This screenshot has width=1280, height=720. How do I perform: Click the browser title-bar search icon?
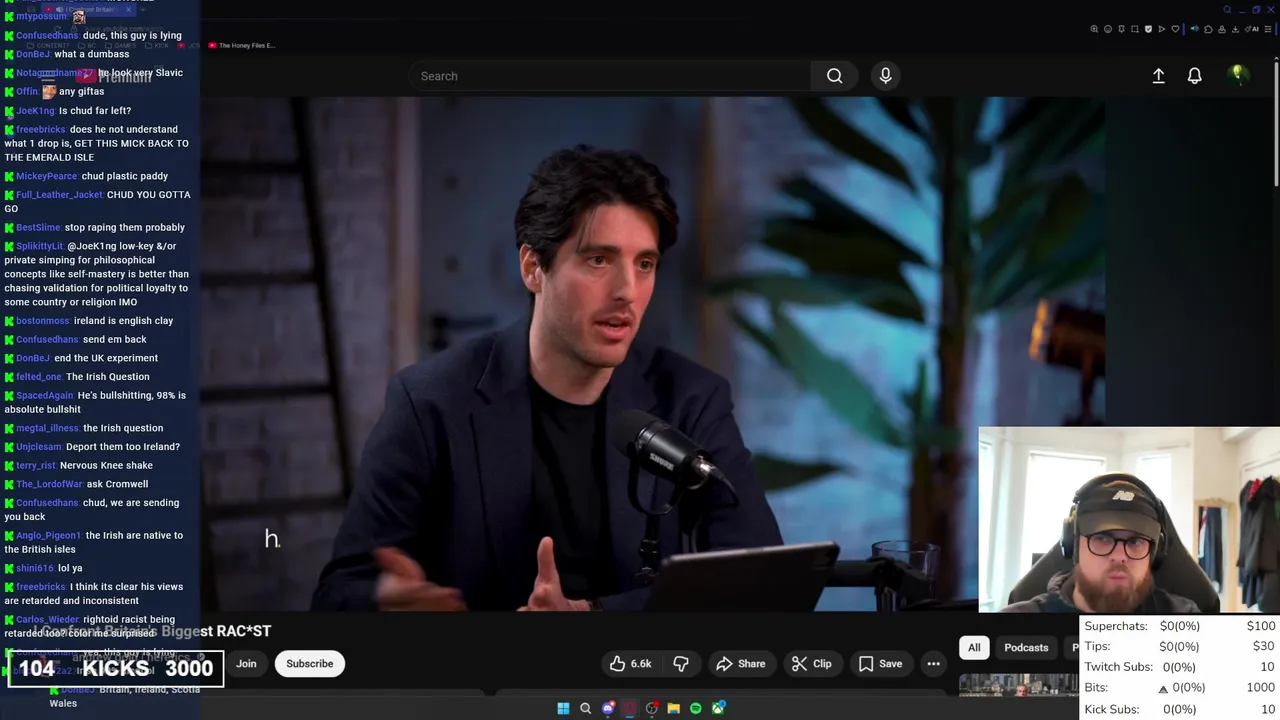(x=1227, y=10)
